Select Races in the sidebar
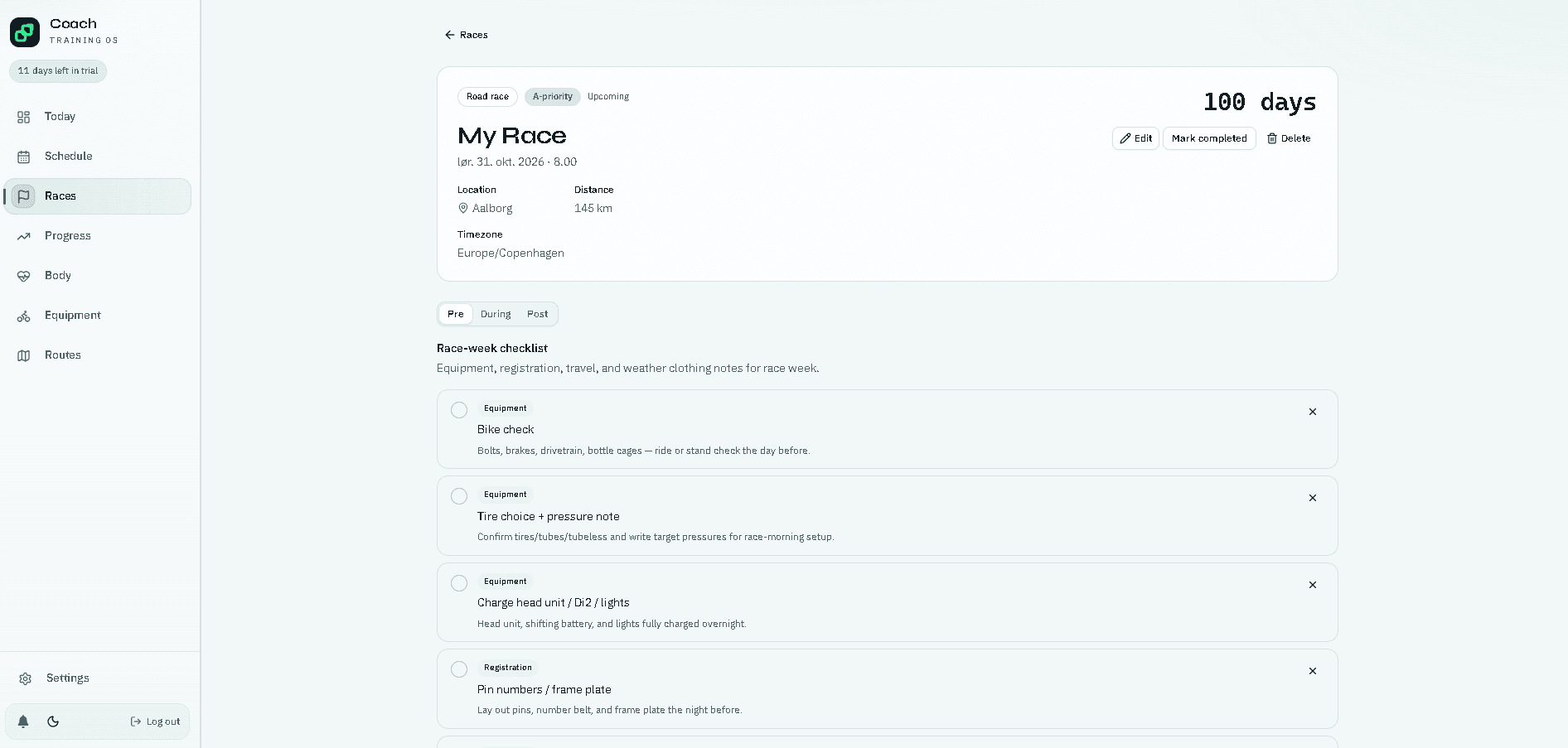Image resolution: width=1568 pixels, height=748 pixels. pos(97,196)
